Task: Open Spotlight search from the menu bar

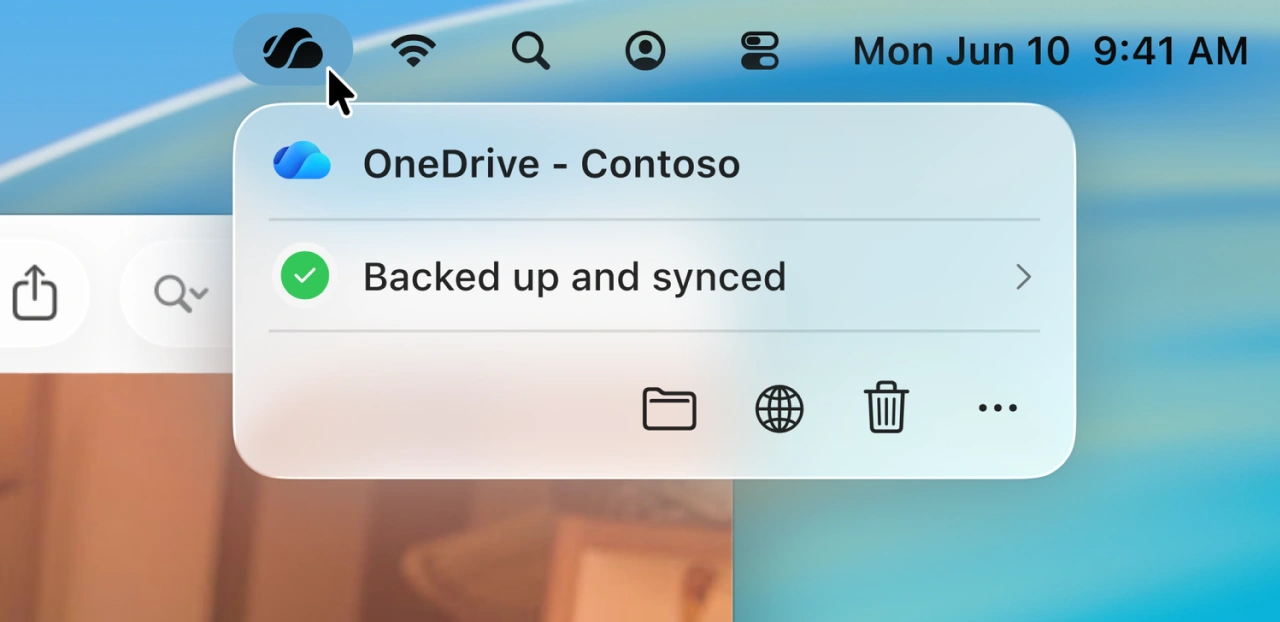Action: pos(530,50)
